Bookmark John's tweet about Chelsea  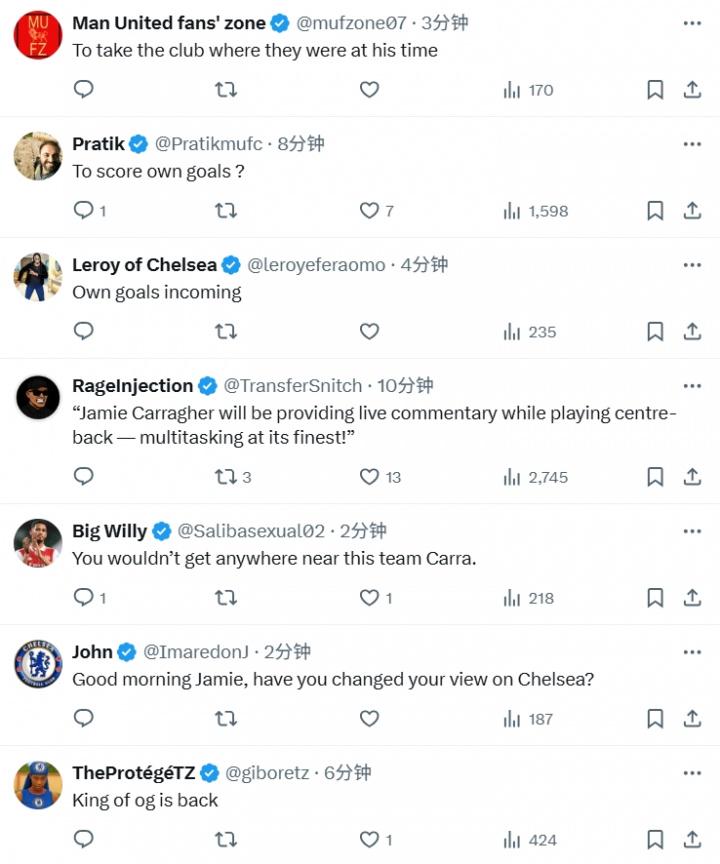pyautogui.click(x=654, y=719)
